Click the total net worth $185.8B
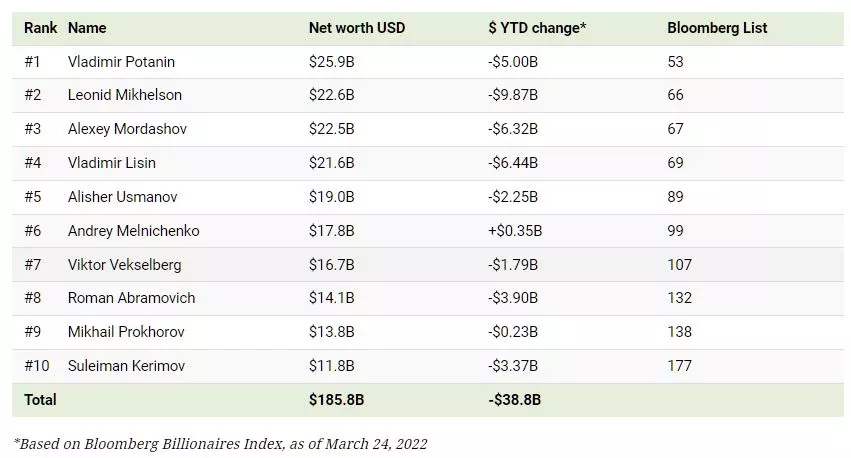Image resolution: width=851 pixels, height=458 pixels. (336, 400)
